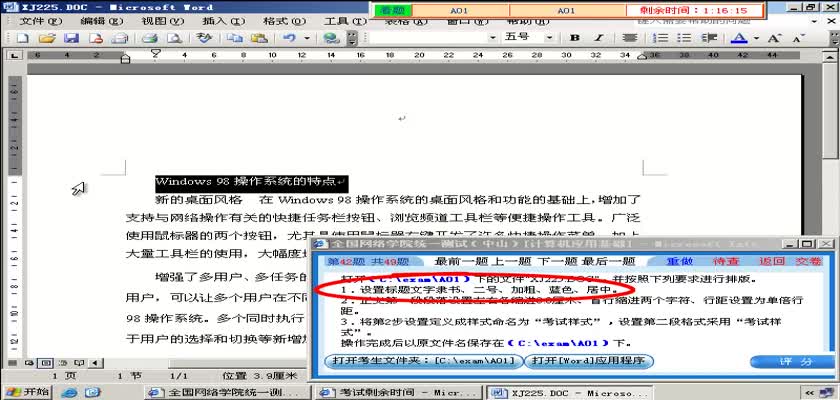The height and width of the screenshot is (400, 840).
Task: Click the Shrink Font icon
Action: 798,38
